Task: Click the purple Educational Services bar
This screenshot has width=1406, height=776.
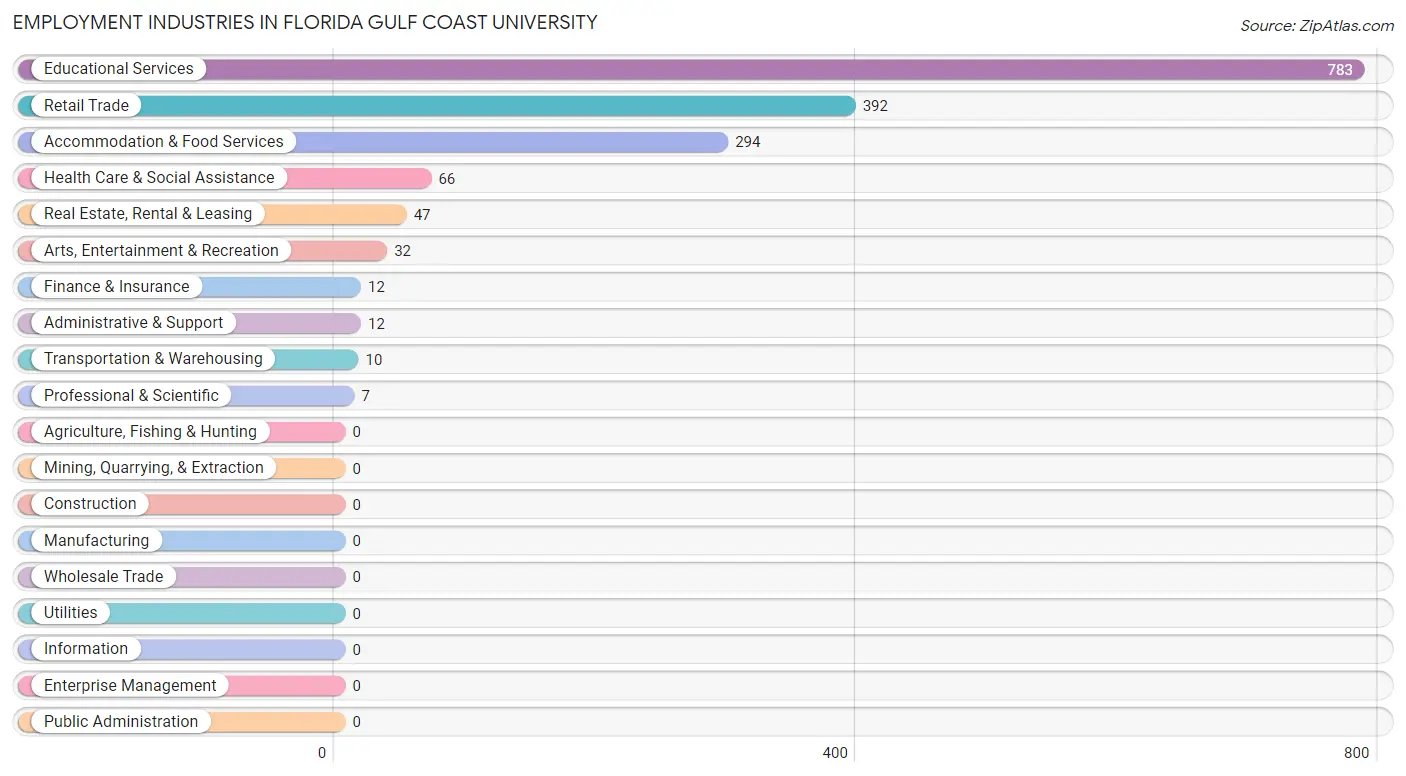Action: pos(691,69)
